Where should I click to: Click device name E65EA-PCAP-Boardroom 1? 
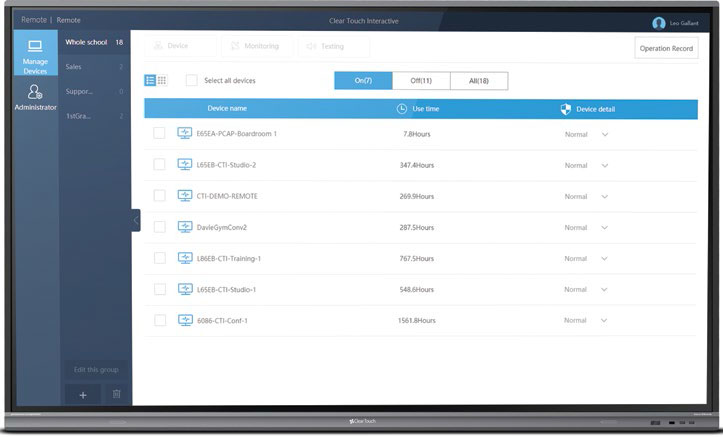coord(237,134)
